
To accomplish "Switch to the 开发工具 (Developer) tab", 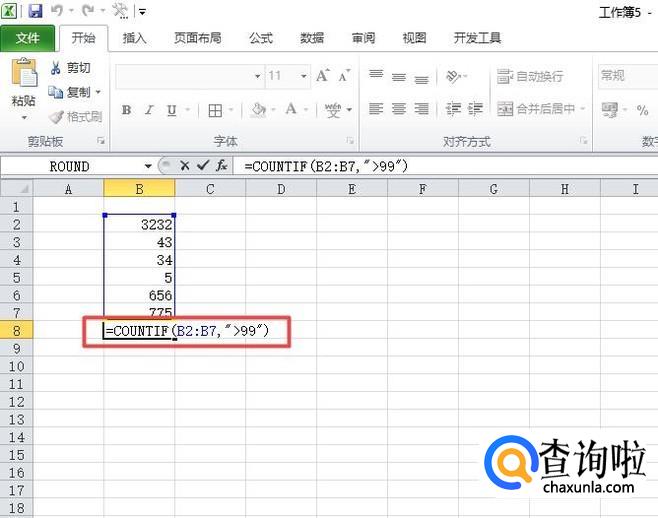I will (477, 38).
